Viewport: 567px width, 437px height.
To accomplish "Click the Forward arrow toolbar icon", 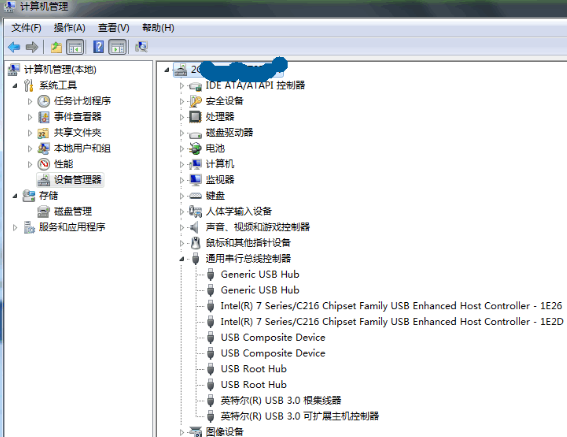I will (x=32, y=47).
